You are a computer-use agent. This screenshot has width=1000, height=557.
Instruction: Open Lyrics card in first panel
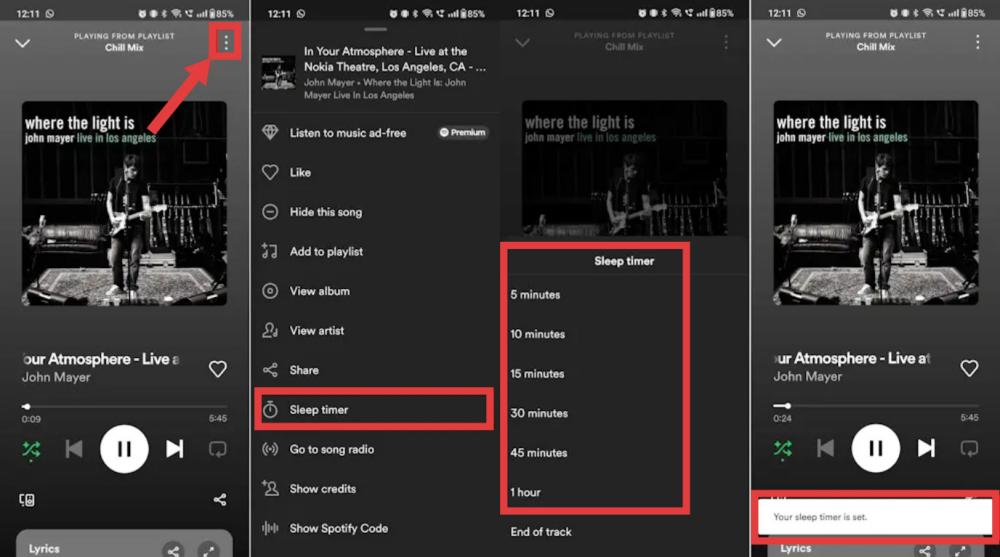pos(124,544)
